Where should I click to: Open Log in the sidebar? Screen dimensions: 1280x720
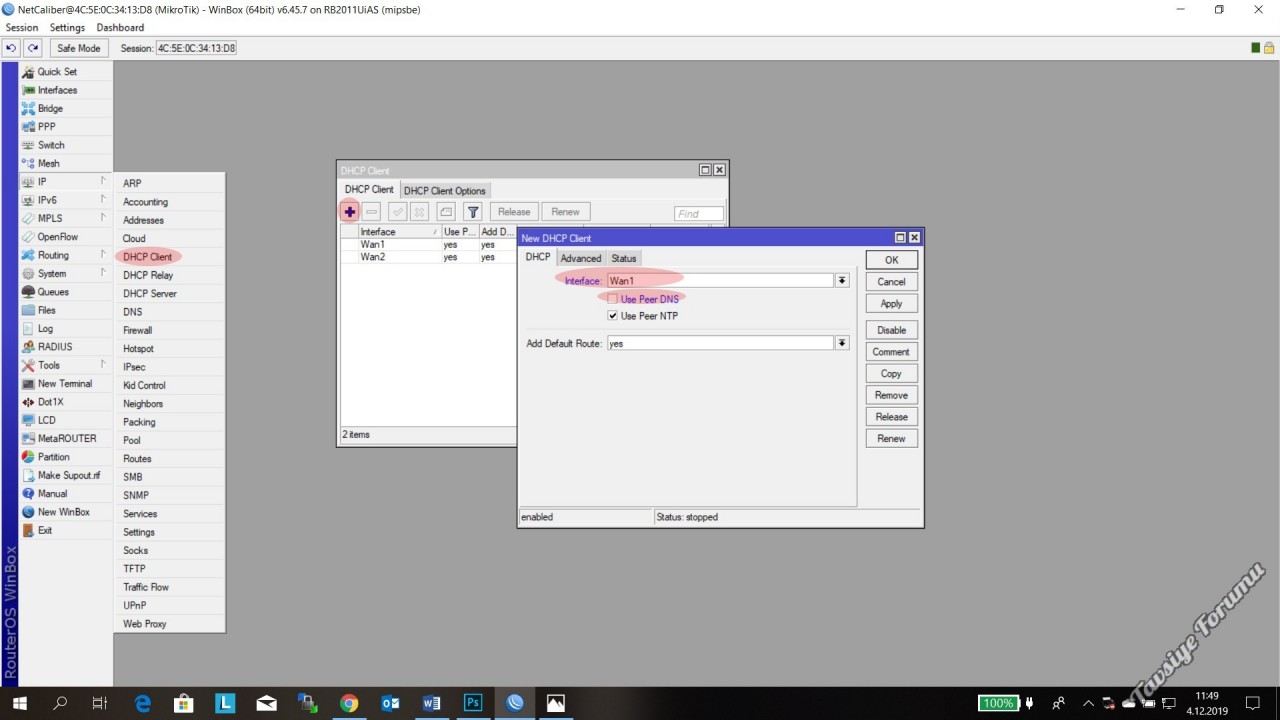tap(45, 328)
